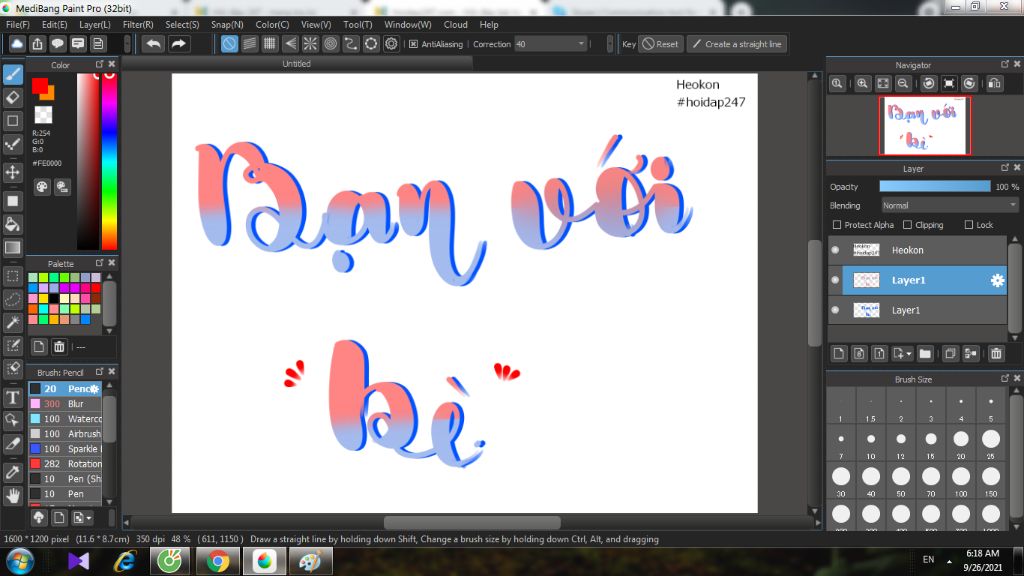This screenshot has height=576, width=1024.
Task: Click the Navigator preview thumbnail
Action: point(924,125)
